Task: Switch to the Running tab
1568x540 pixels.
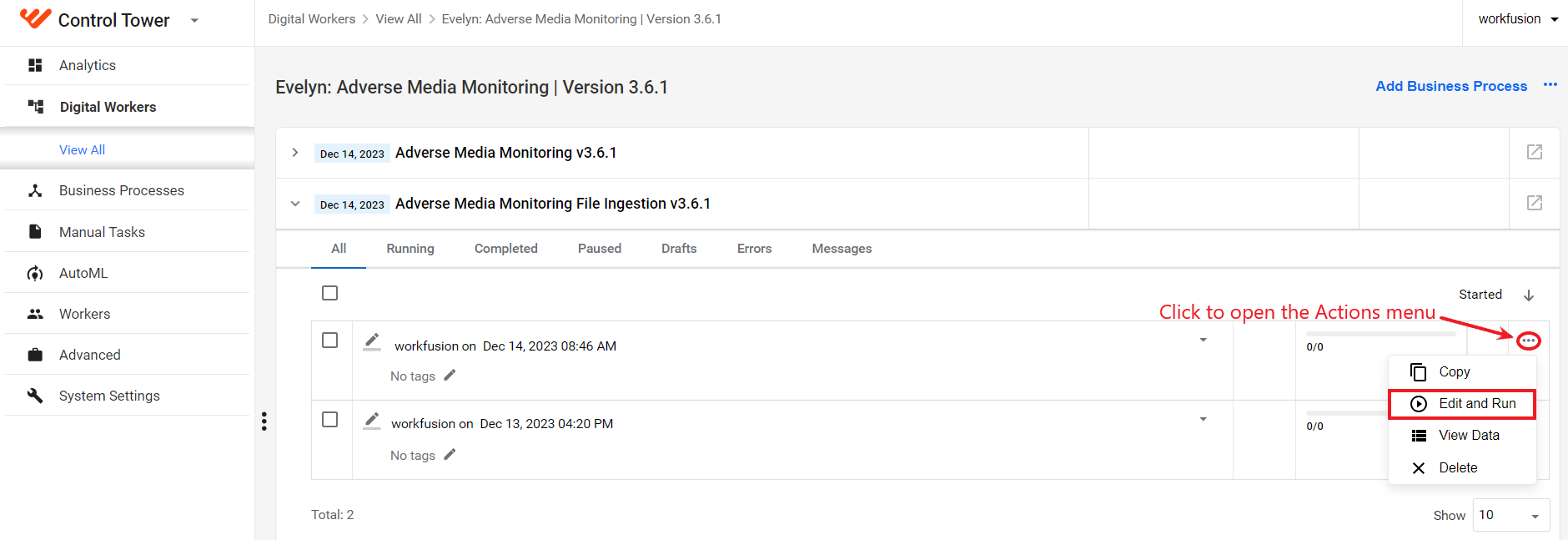Action: click(x=410, y=249)
